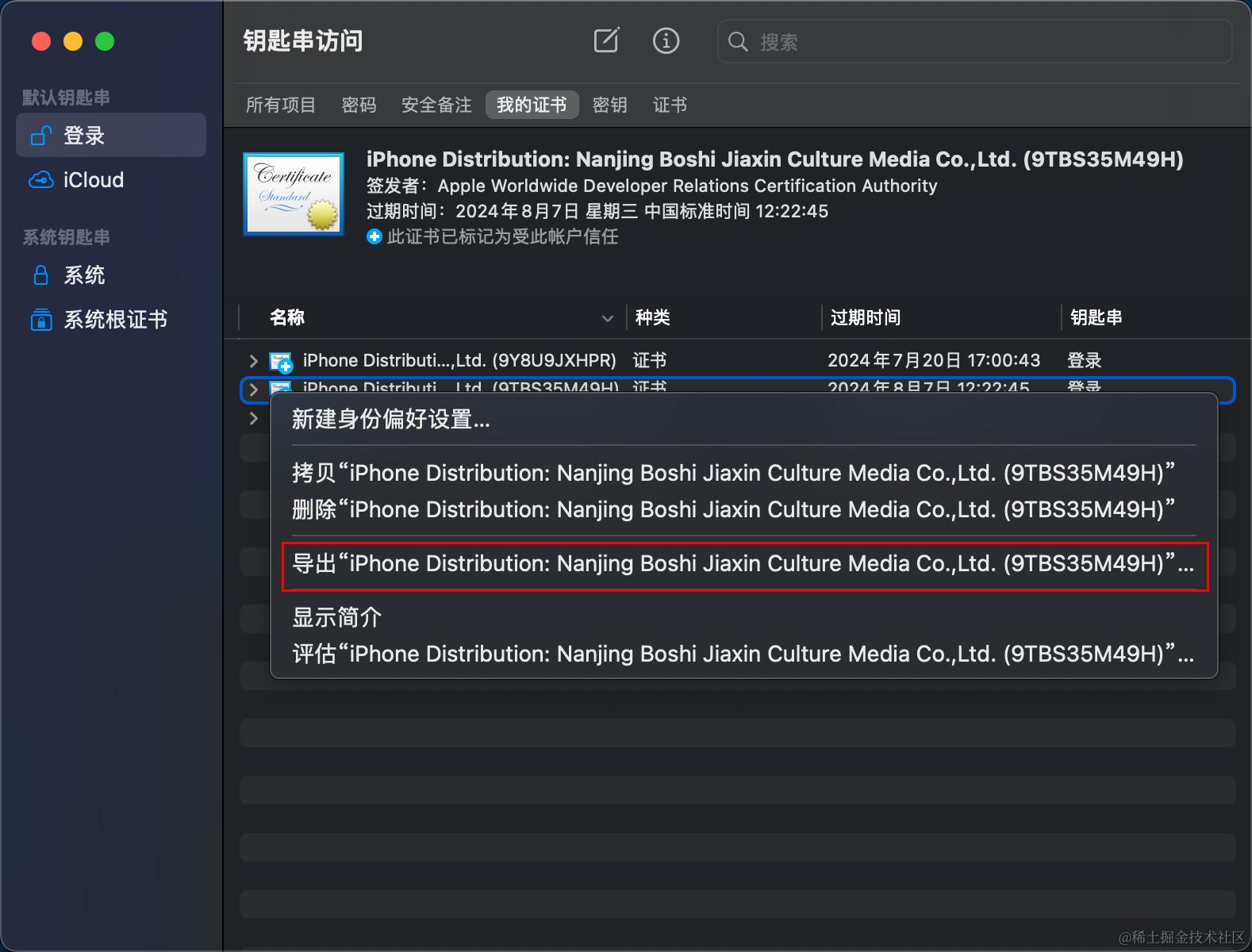
Task: Expand the selected 9TBS35M49H certificate row
Action: pos(253,390)
